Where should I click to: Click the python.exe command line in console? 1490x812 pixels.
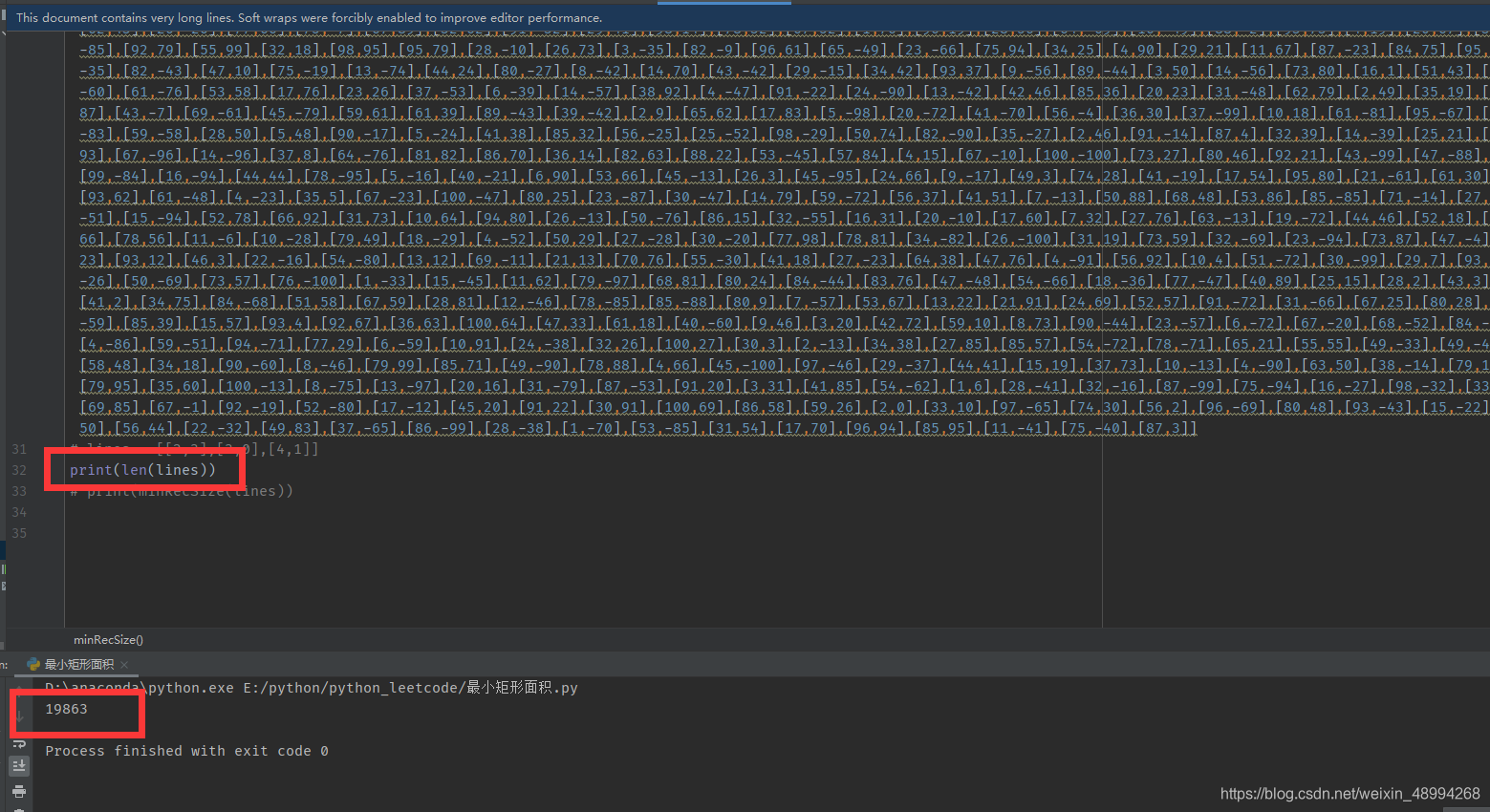(312, 688)
